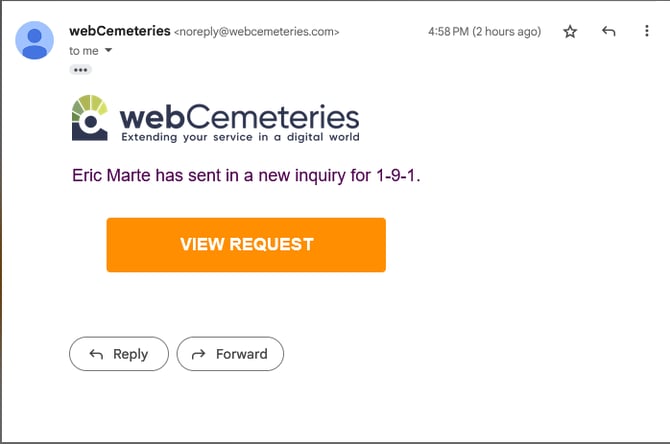The image size is (670, 444).
Task: Click the Reply button below the message
Action: [119, 354]
